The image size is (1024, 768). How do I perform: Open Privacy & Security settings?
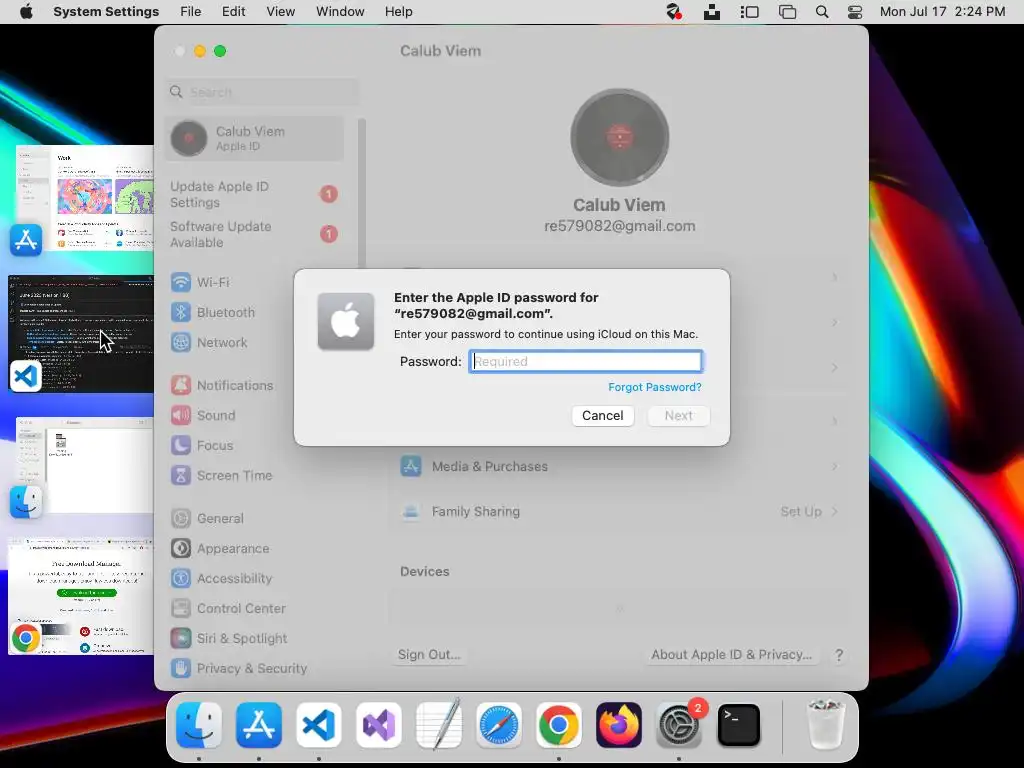point(238,669)
